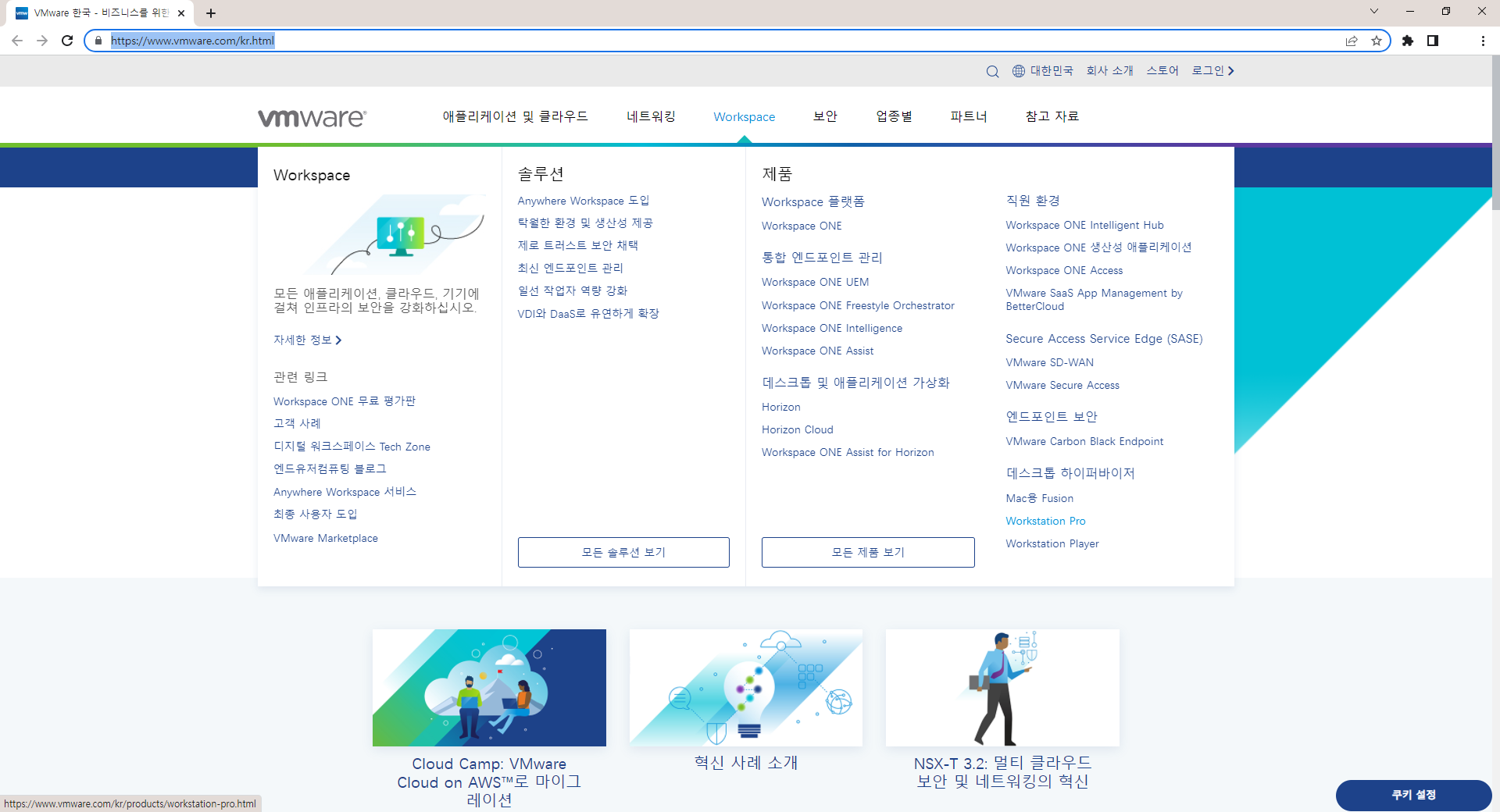Click 모든 제품 보기 button

(x=868, y=552)
